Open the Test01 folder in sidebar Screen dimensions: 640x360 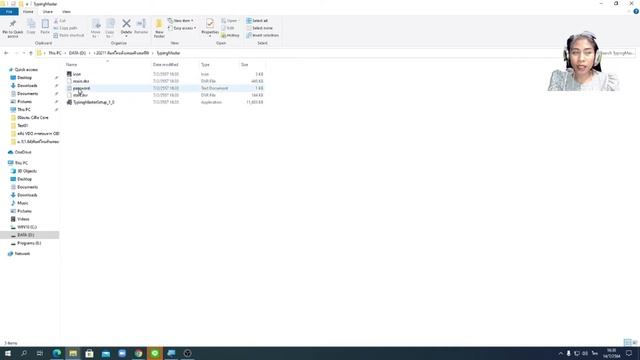[22, 126]
